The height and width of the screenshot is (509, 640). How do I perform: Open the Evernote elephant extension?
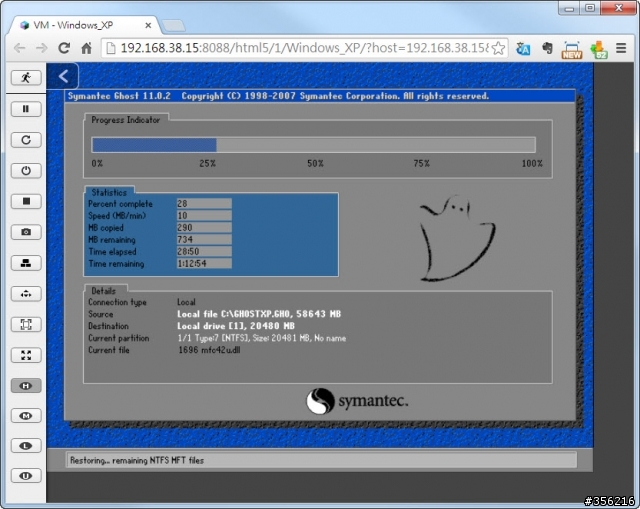[x=547, y=48]
